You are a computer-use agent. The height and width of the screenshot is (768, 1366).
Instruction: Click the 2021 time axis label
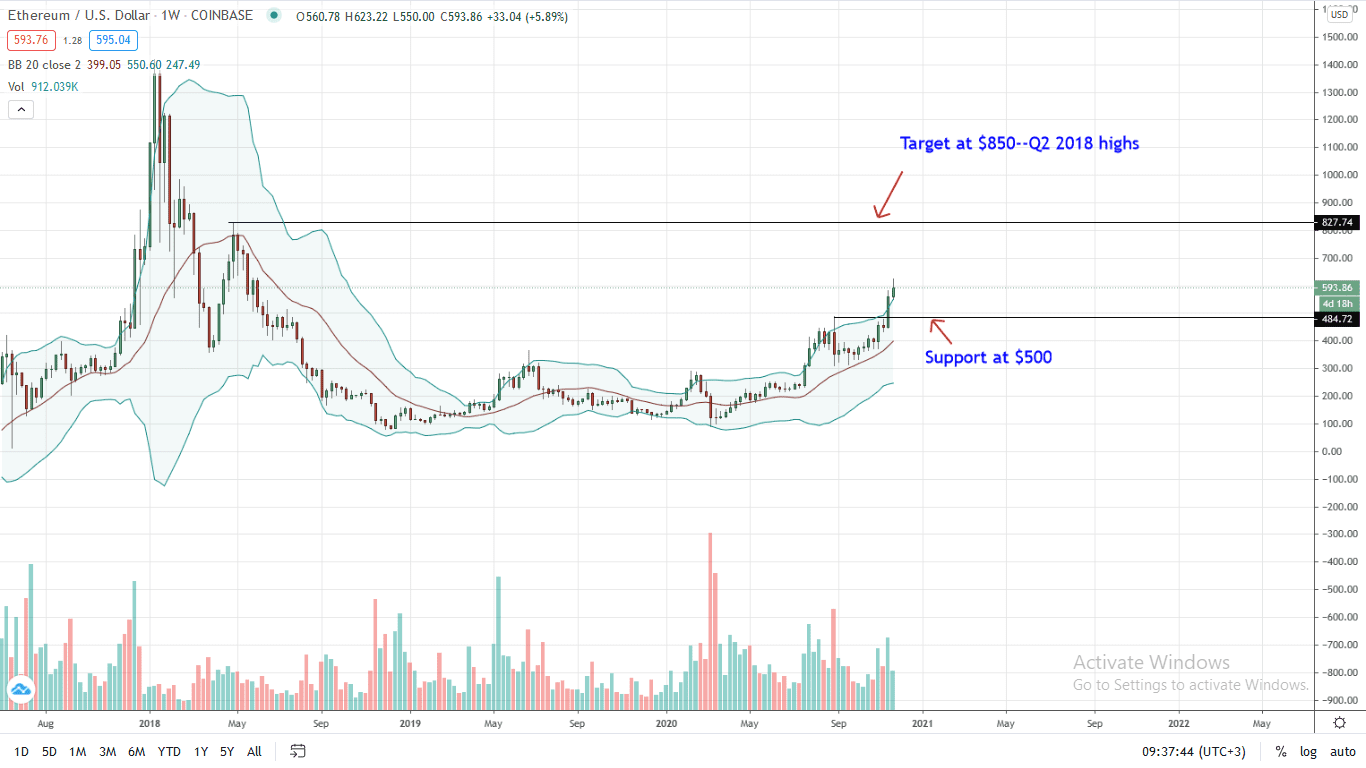coord(923,722)
